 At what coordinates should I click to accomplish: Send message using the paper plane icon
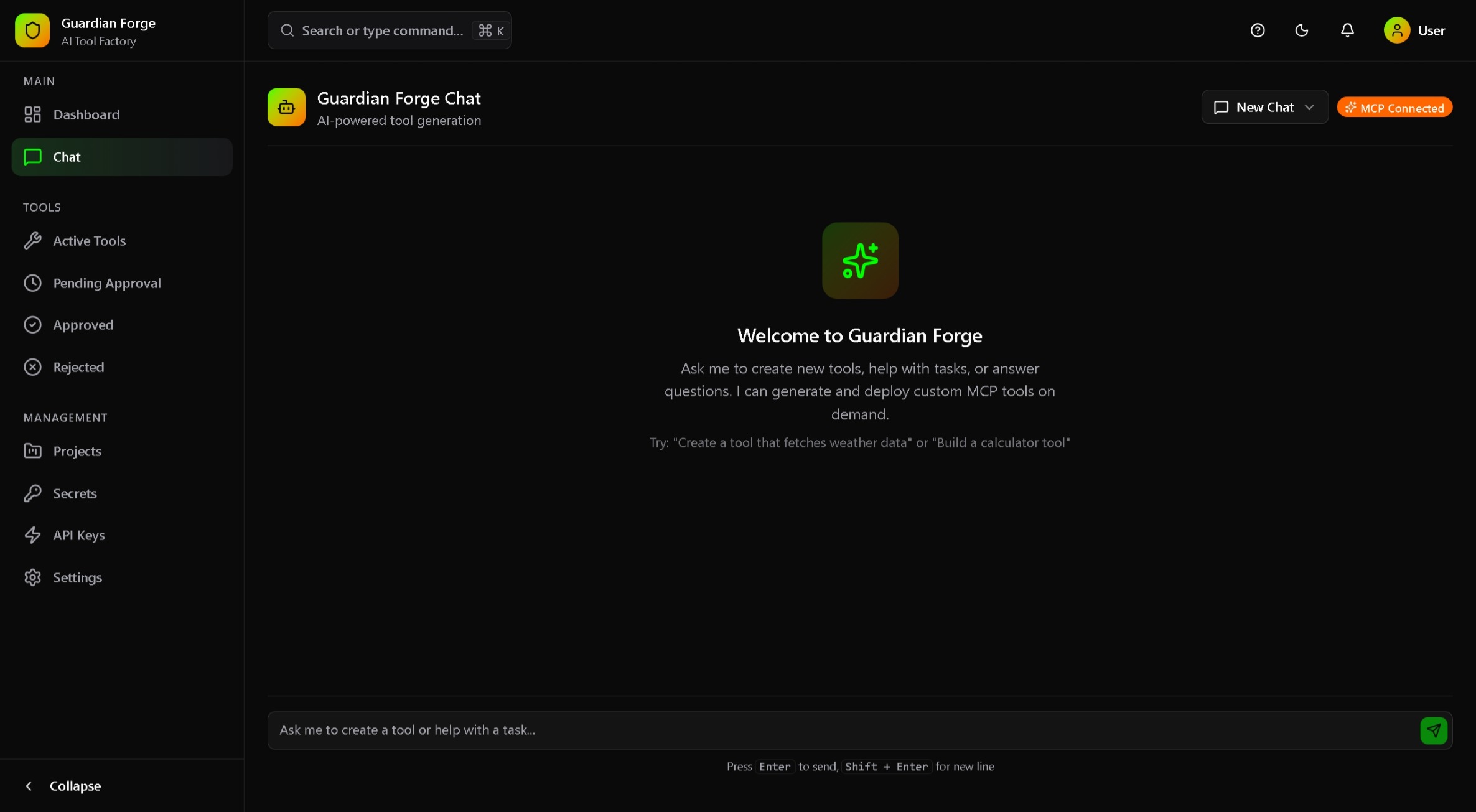(1434, 730)
